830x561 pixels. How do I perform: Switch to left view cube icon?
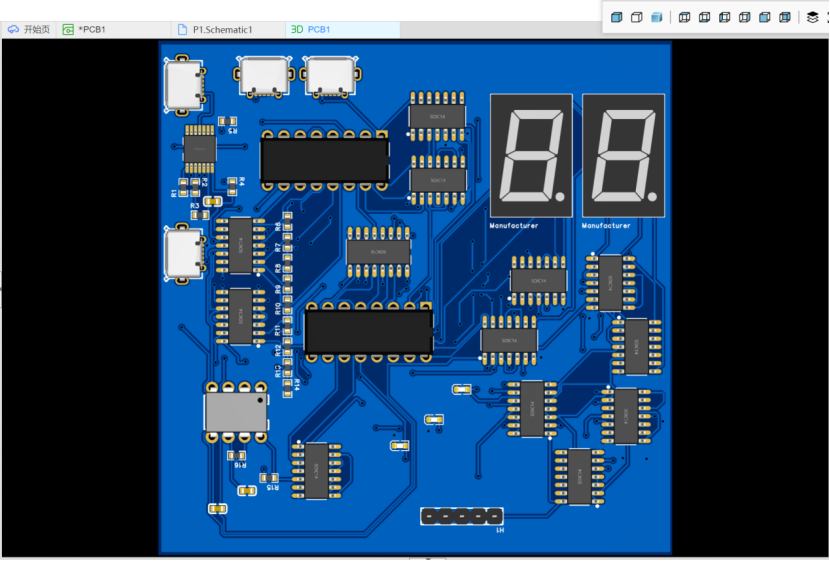point(725,17)
